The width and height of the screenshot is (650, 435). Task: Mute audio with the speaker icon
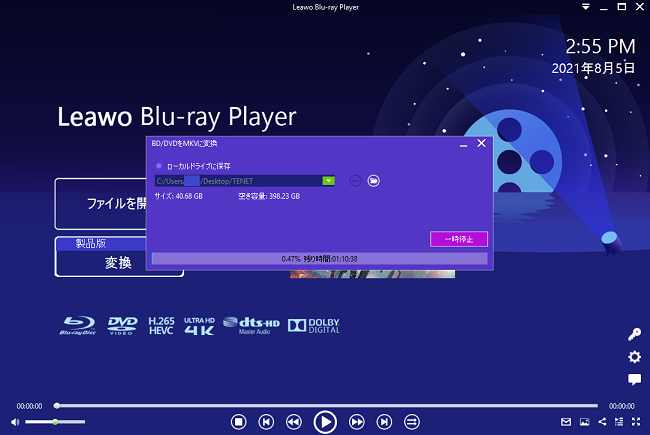point(15,422)
